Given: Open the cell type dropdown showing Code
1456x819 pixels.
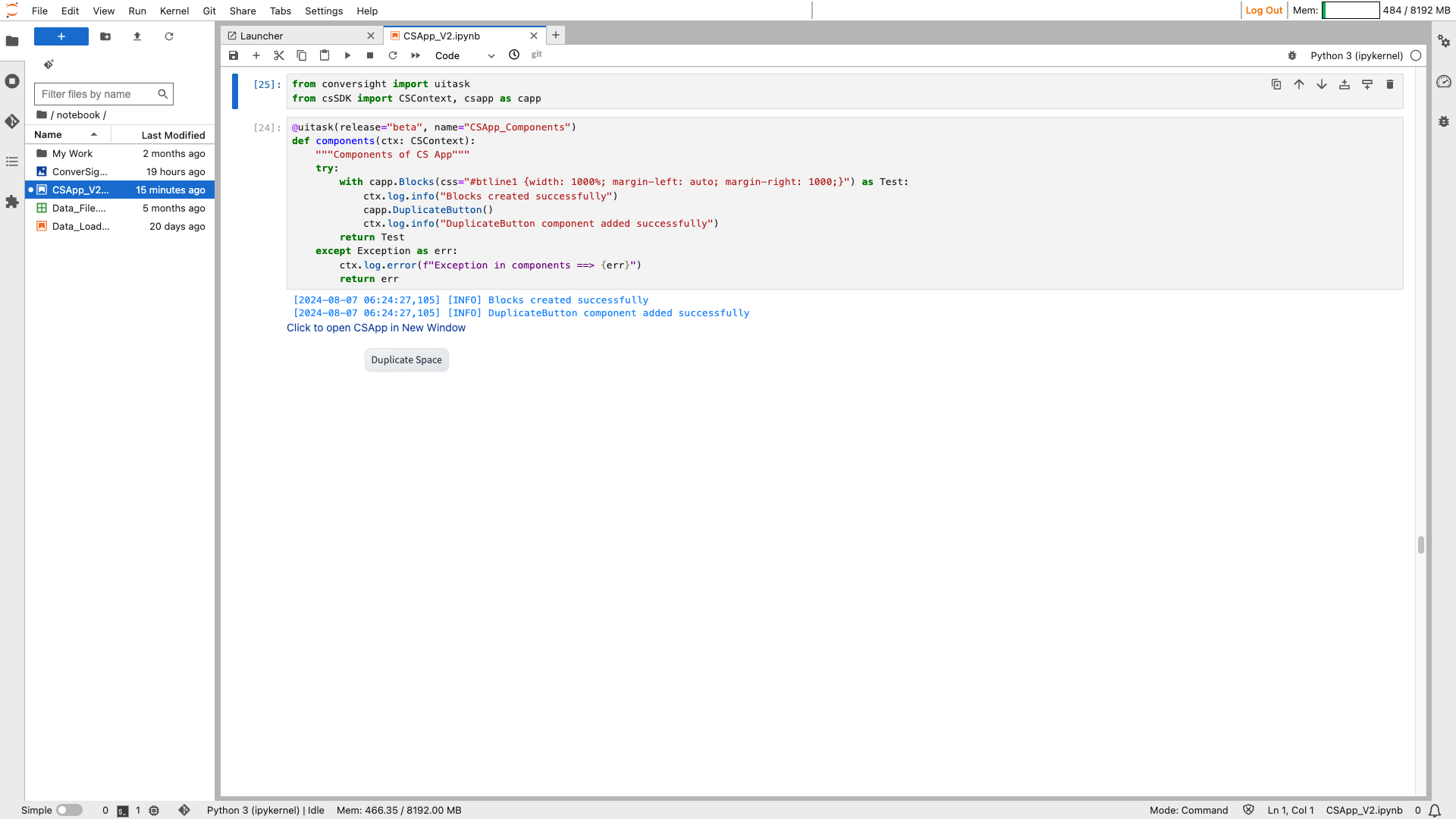Looking at the screenshot, I should click(x=464, y=55).
